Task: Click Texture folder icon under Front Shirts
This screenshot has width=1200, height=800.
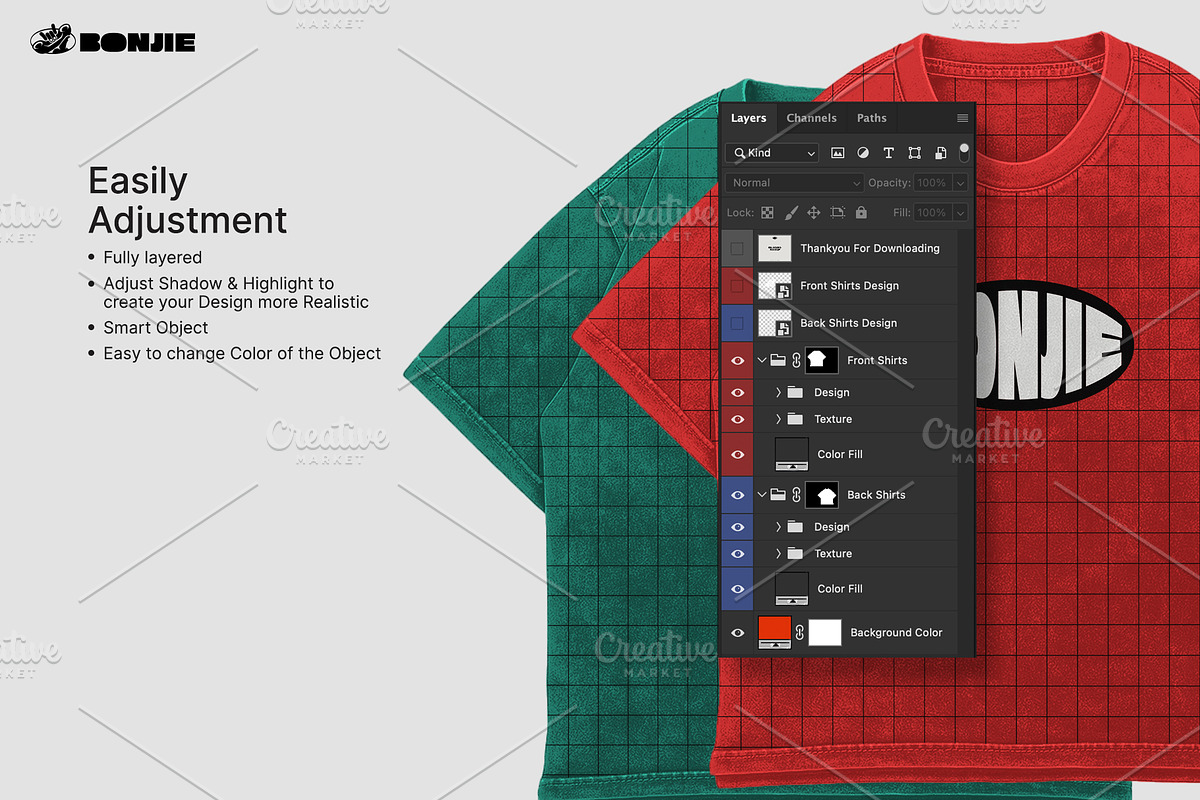Action: pyautogui.click(x=796, y=419)
